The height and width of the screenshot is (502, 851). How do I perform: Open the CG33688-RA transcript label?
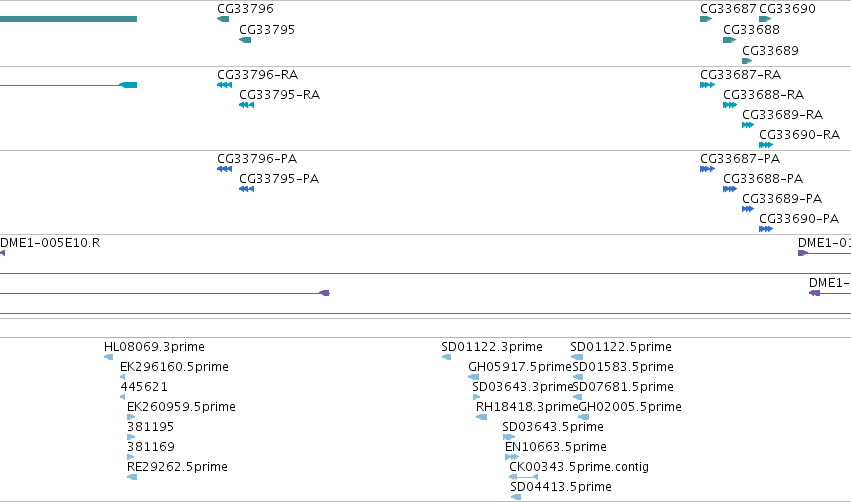point(764,94)
